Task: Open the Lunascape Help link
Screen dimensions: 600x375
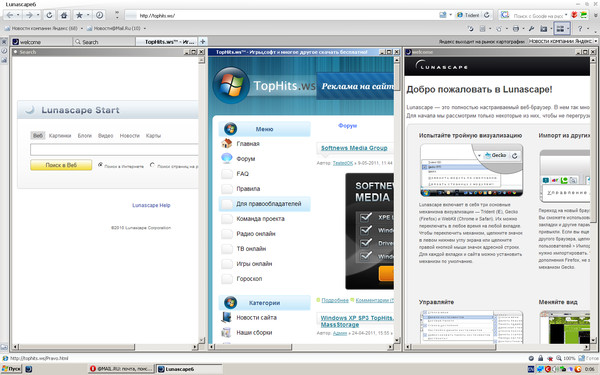Action: (151, 205)
